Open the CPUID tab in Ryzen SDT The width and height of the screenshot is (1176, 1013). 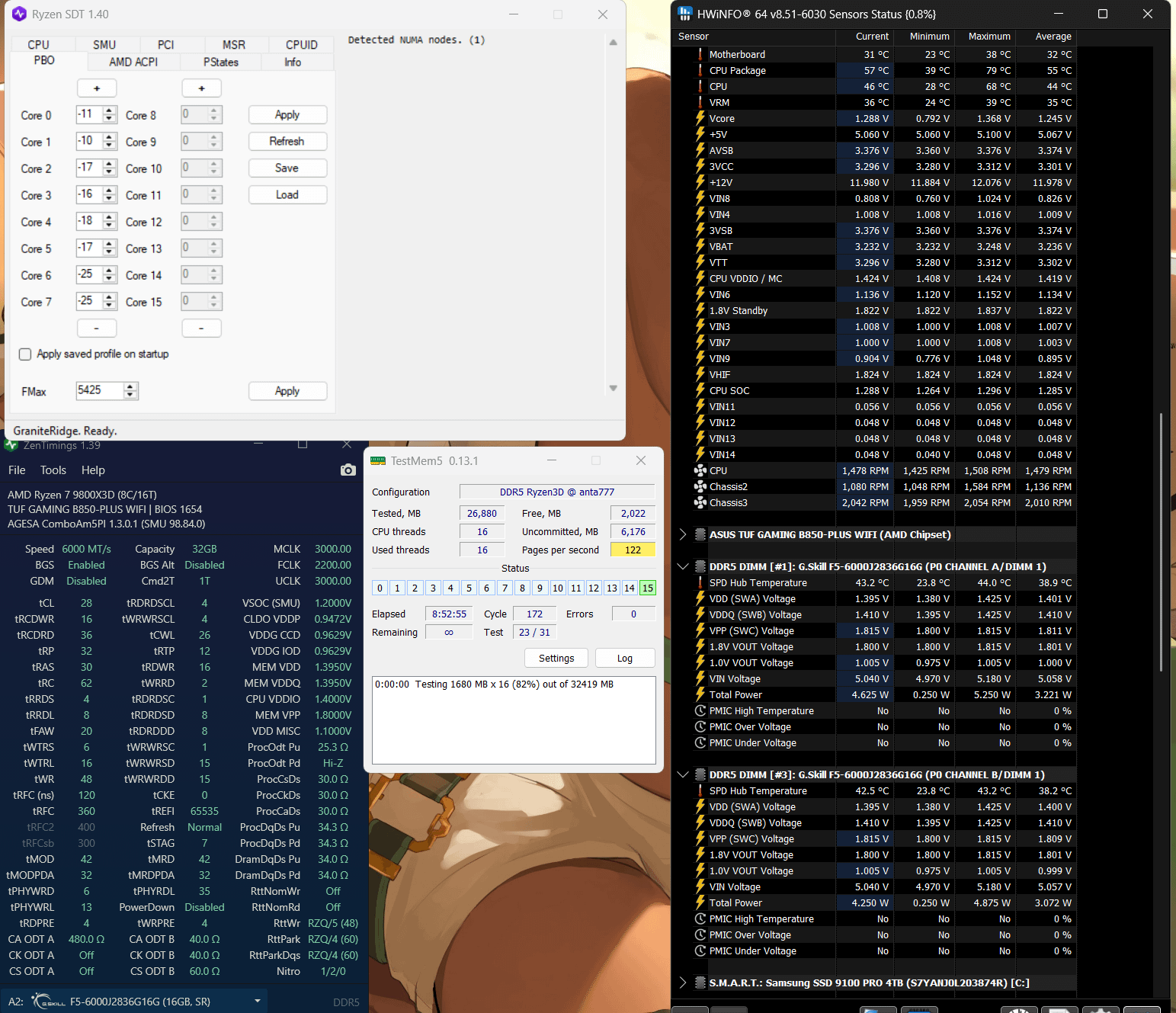coord(302,45)
